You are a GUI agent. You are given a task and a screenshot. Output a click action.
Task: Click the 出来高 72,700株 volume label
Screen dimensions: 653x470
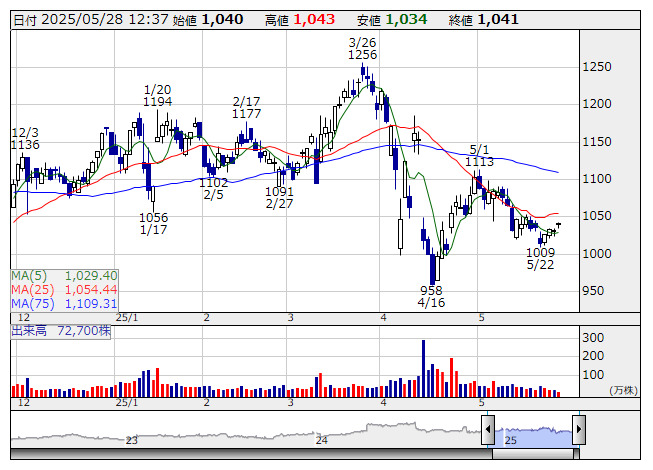(x=61, y=331)
